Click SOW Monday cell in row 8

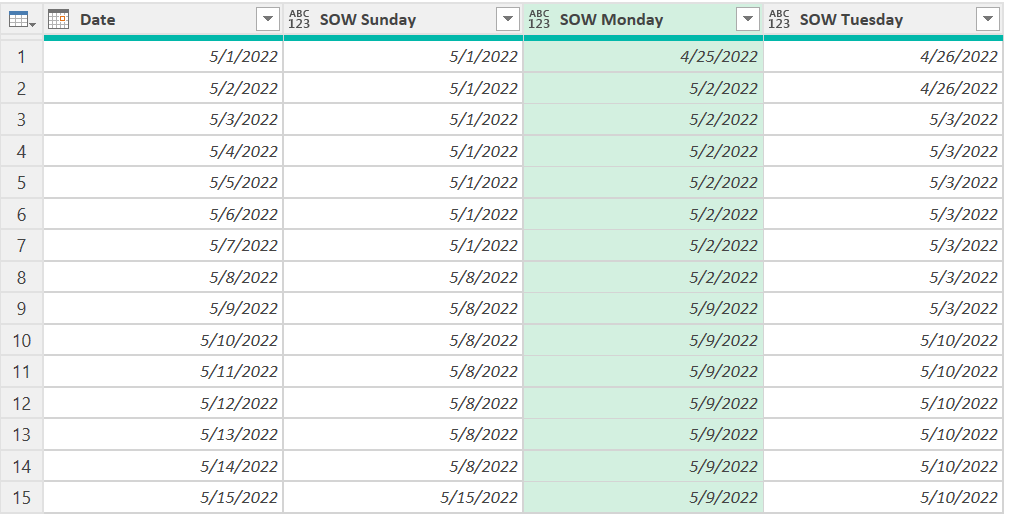pyautogui.click(x=643, y=277)
